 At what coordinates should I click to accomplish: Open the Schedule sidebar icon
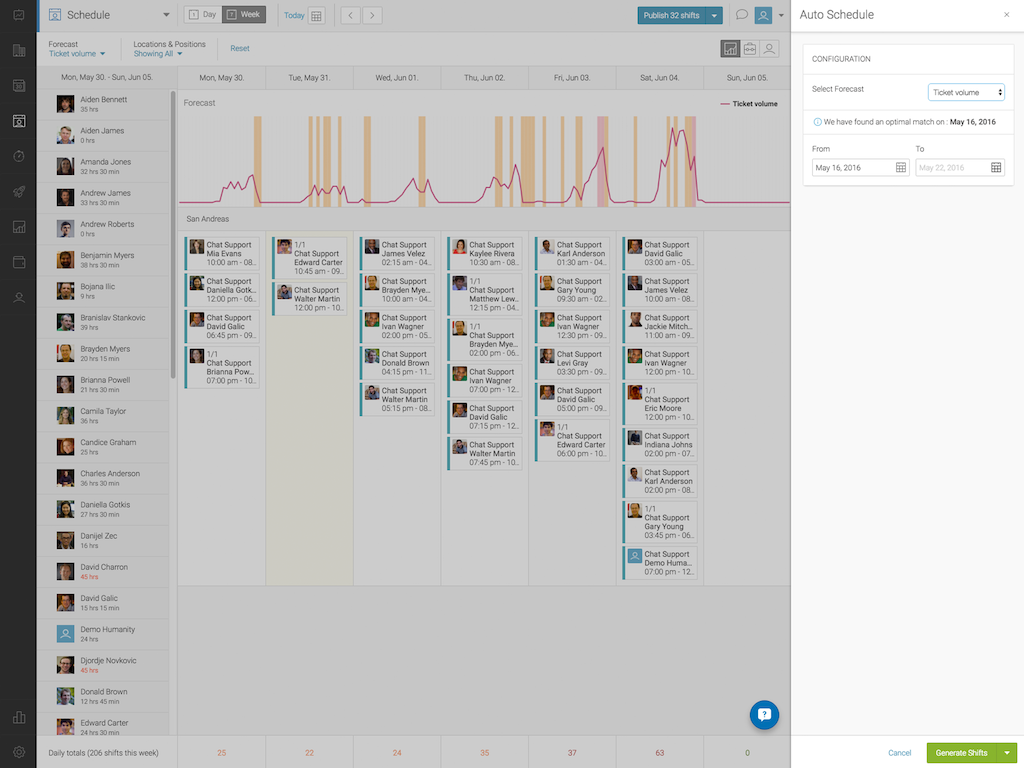(x=18, y=120)
